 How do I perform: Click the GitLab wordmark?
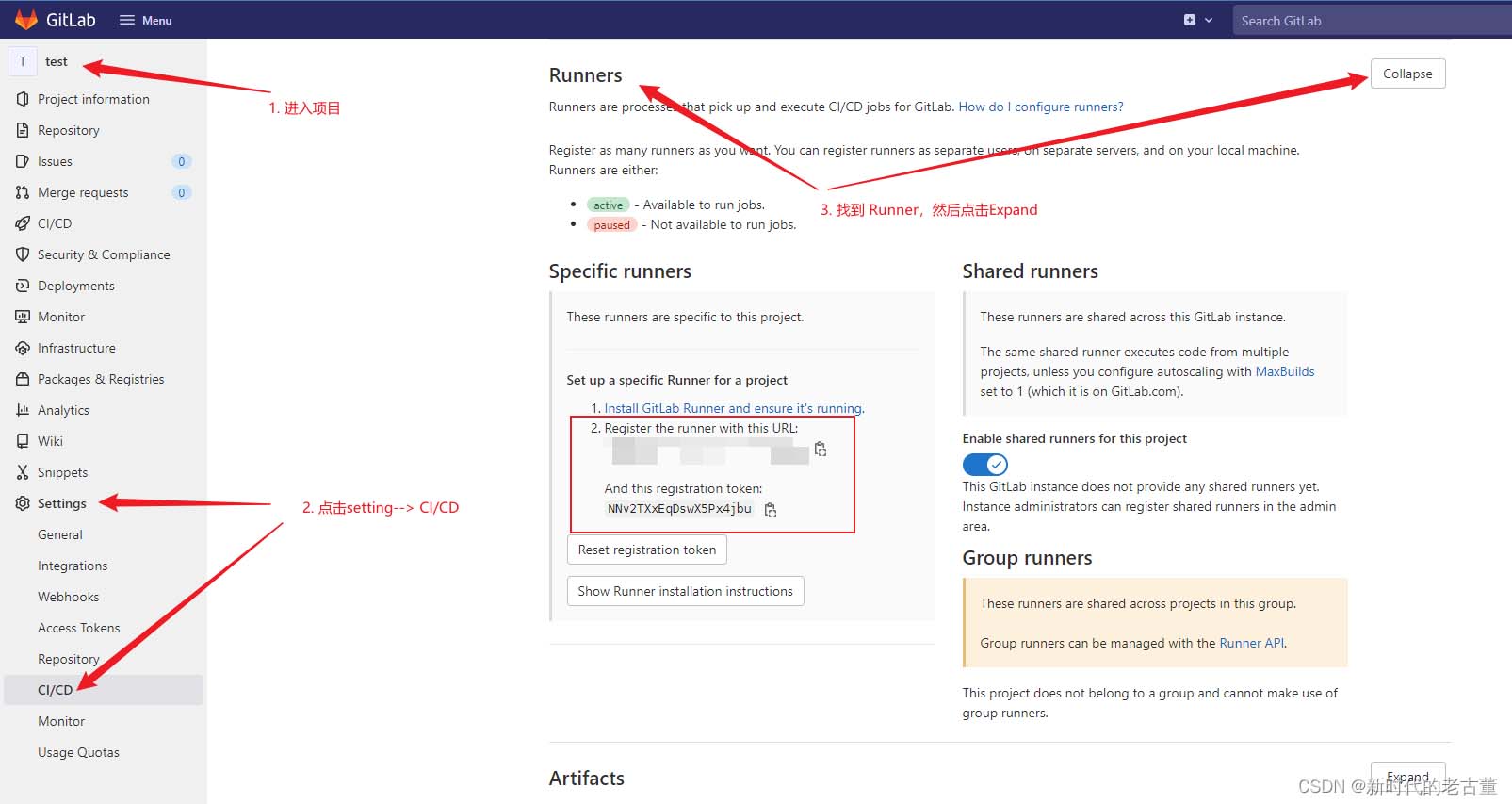coord(71,20)
